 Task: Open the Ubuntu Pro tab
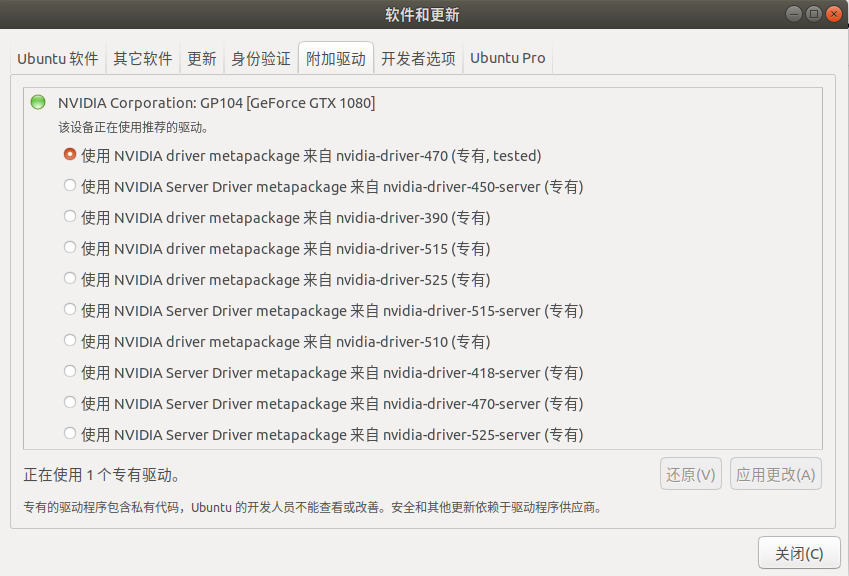coord(507,58)
